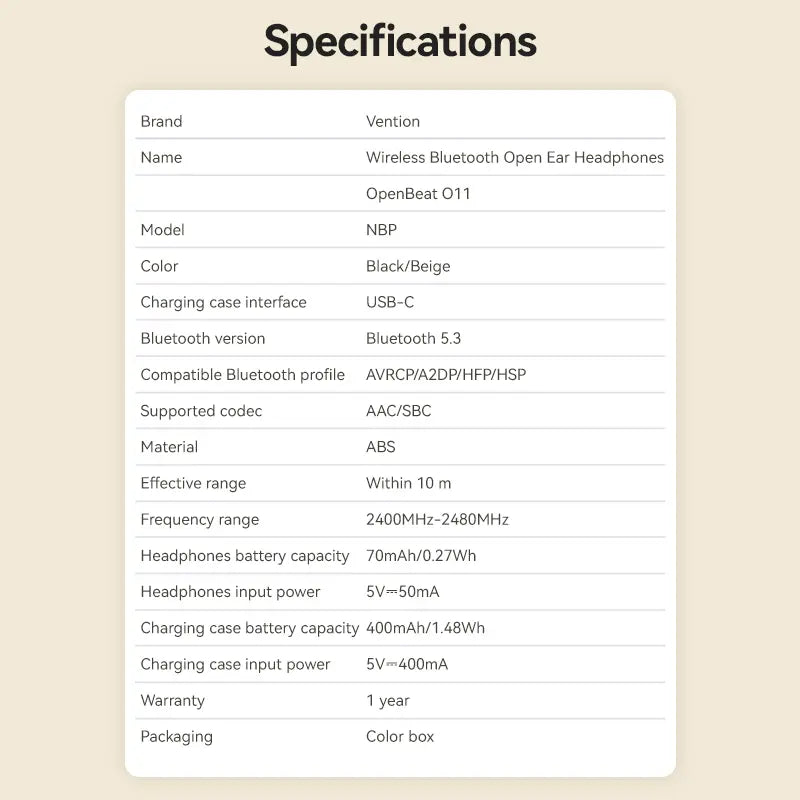Select the 70mAh/0.27Wh battery capacity value
Viewport: 800px width, 800px height.
[421, 556]
